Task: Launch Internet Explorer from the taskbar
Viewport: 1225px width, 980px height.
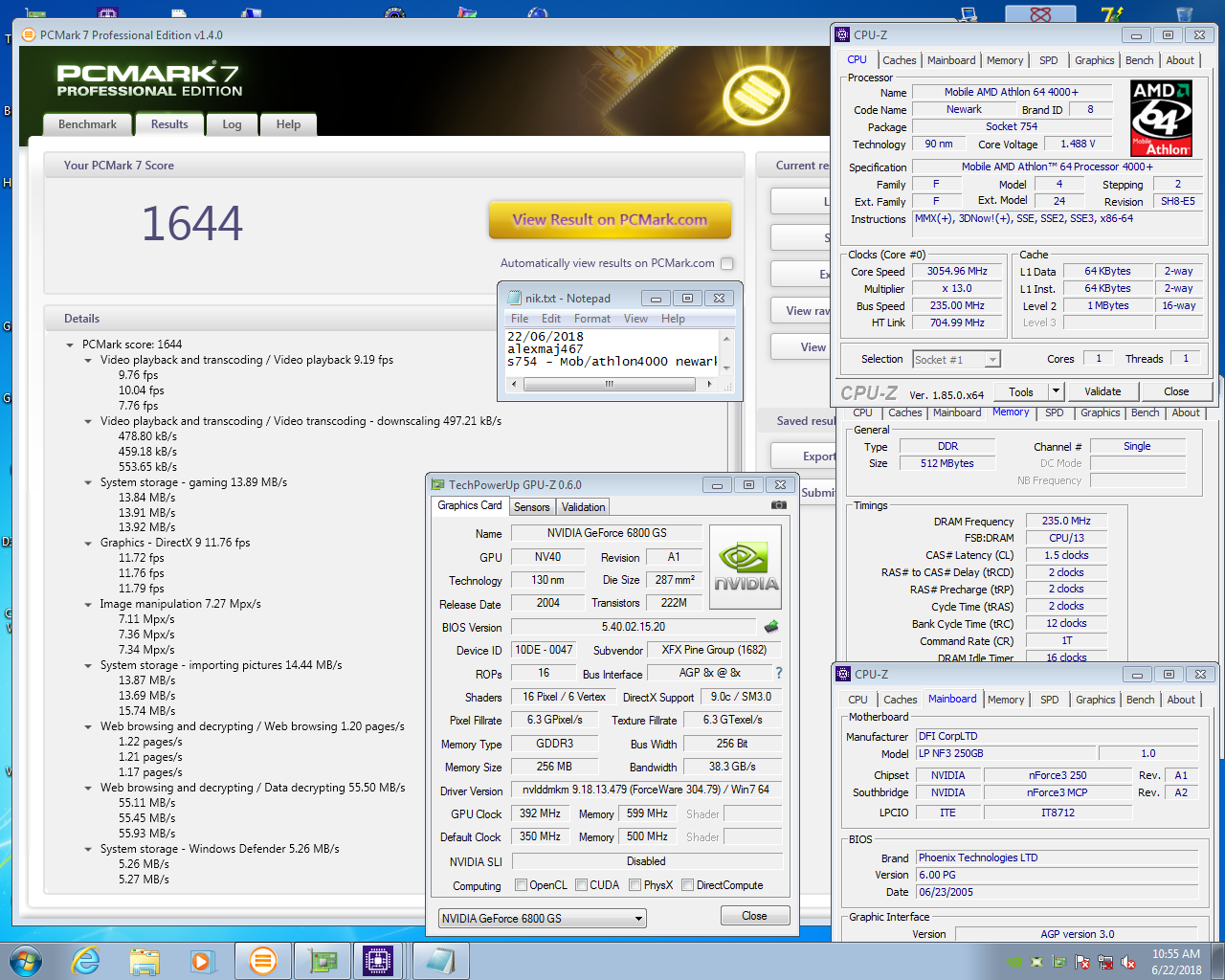Action: pos(86,960)
